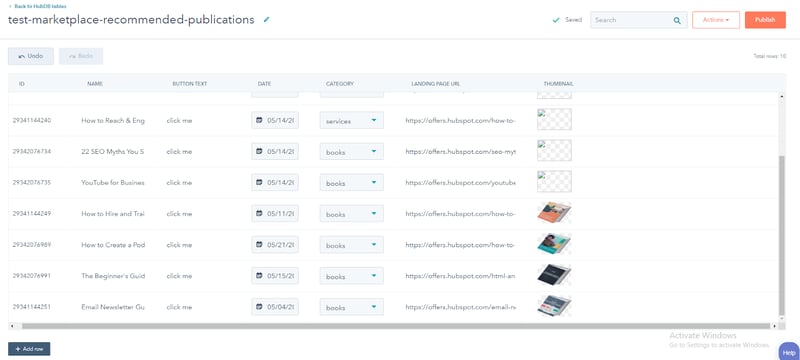
Task: Click thumbnail for Beginner's Guide row
Action: 554,275
